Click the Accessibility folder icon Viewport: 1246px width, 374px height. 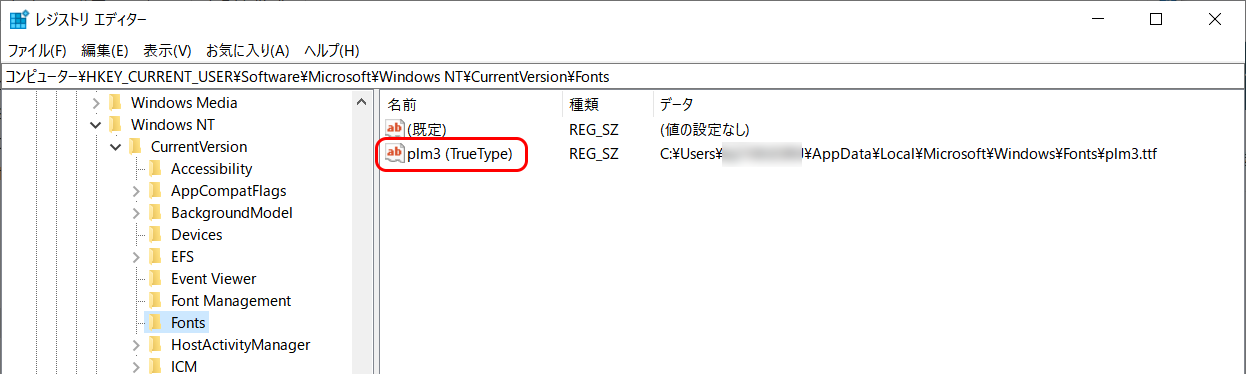(x=154, y=169)
